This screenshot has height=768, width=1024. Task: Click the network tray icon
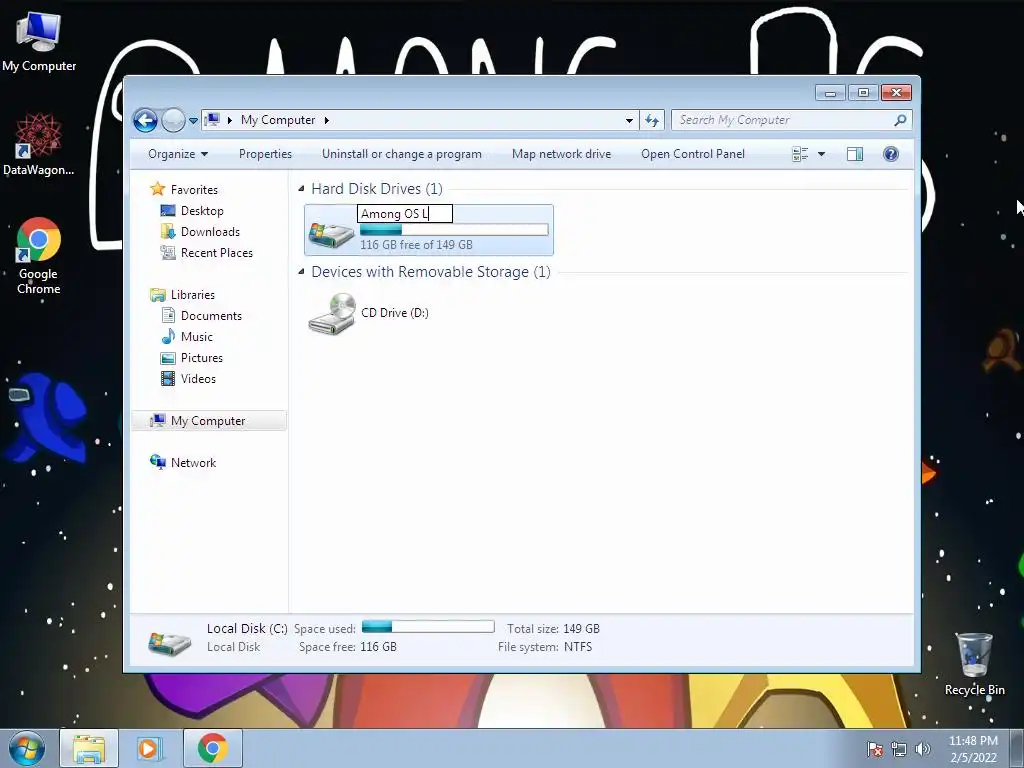point(899,749)
